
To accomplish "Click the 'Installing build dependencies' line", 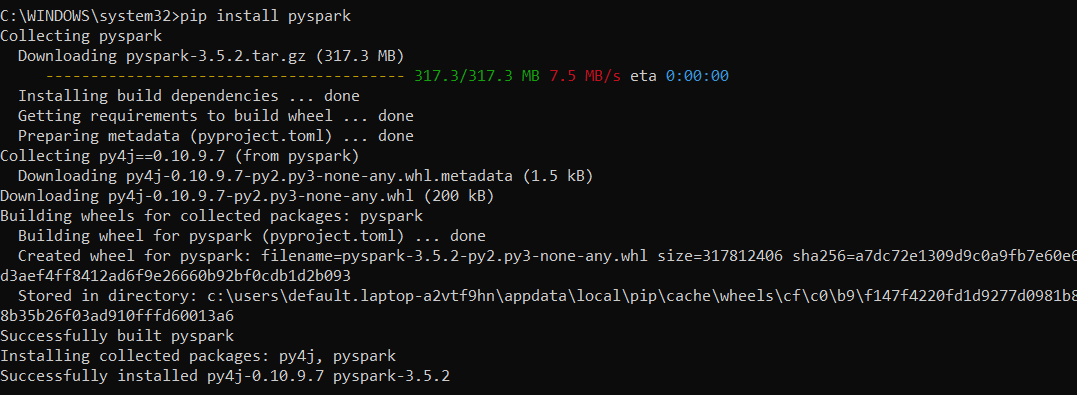I will point(189,96).
